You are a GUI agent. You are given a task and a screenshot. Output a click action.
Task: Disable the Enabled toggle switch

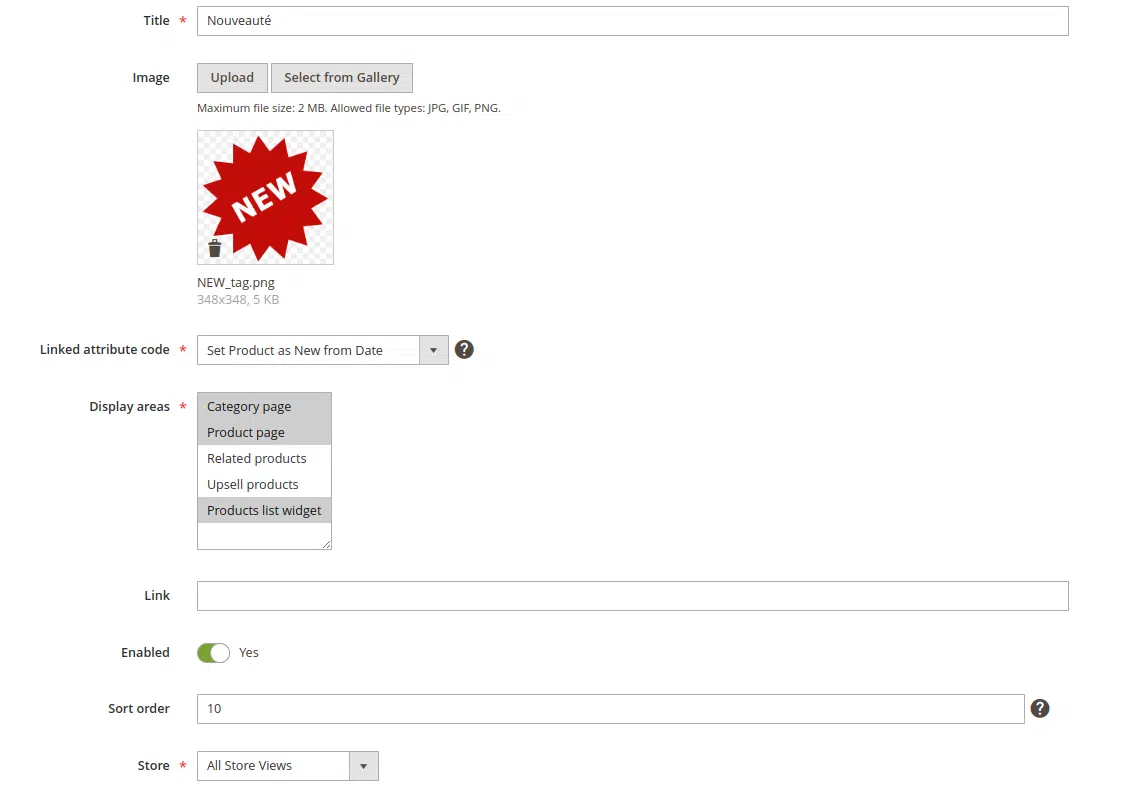(213, 652)
